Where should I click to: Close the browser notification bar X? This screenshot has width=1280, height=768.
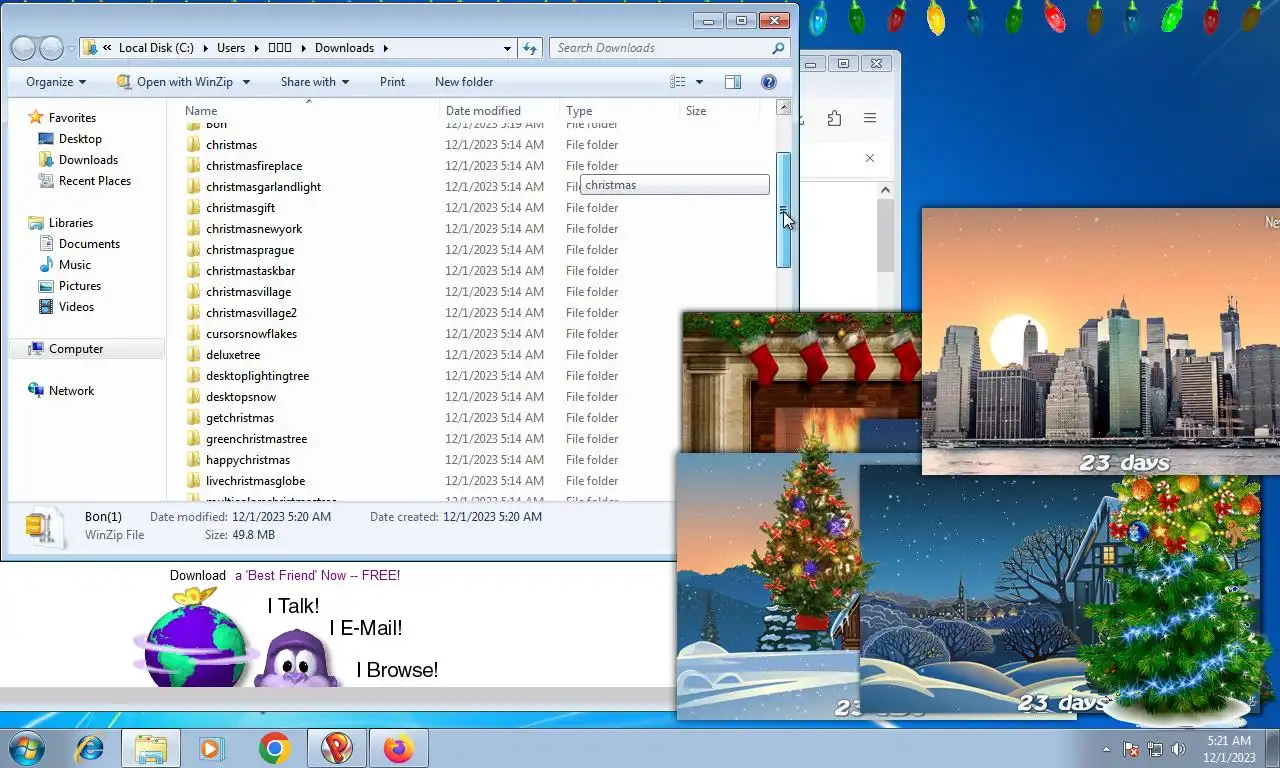(870, 158)
